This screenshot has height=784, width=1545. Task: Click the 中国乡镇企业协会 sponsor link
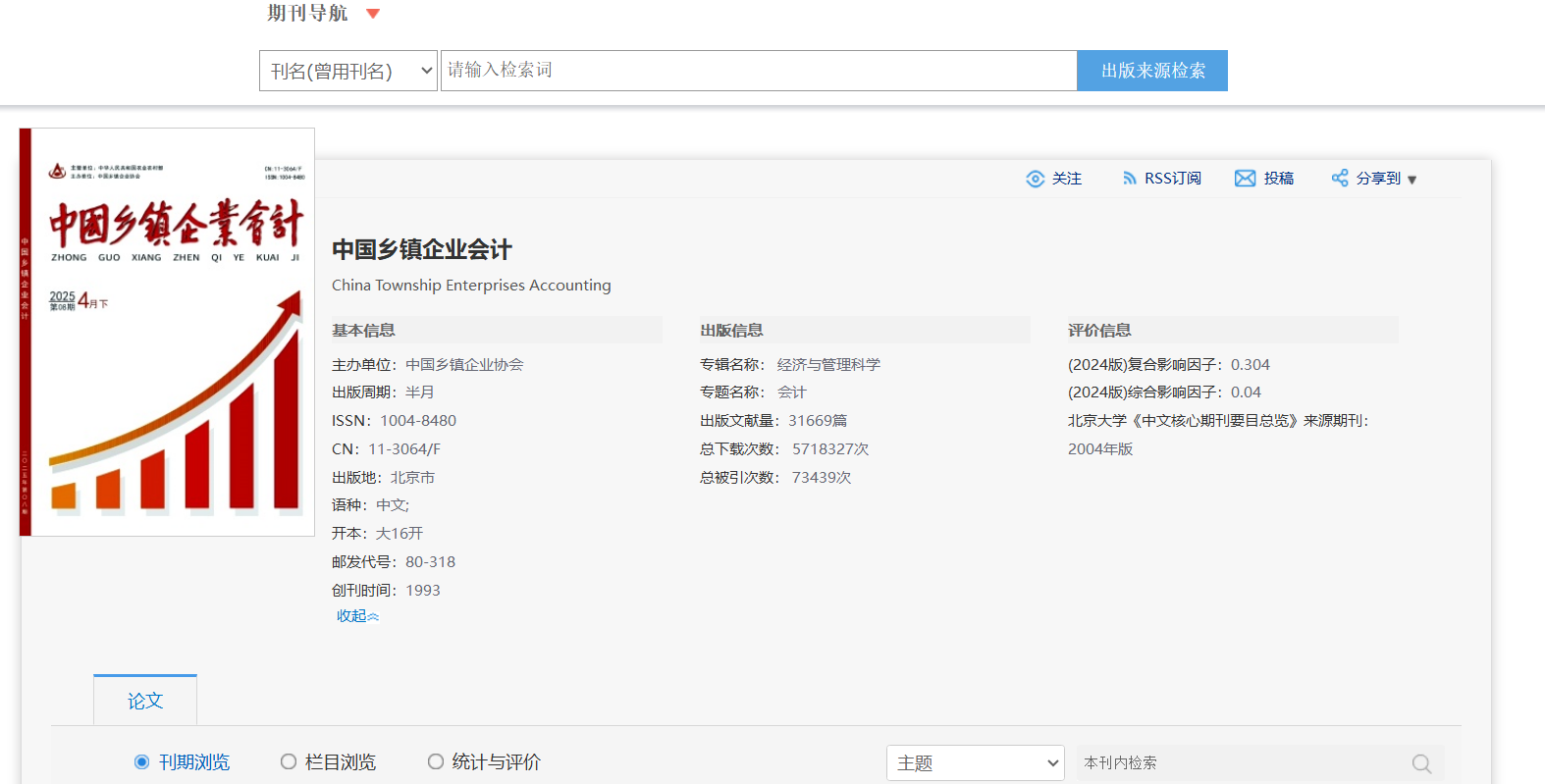click(464, 365)
